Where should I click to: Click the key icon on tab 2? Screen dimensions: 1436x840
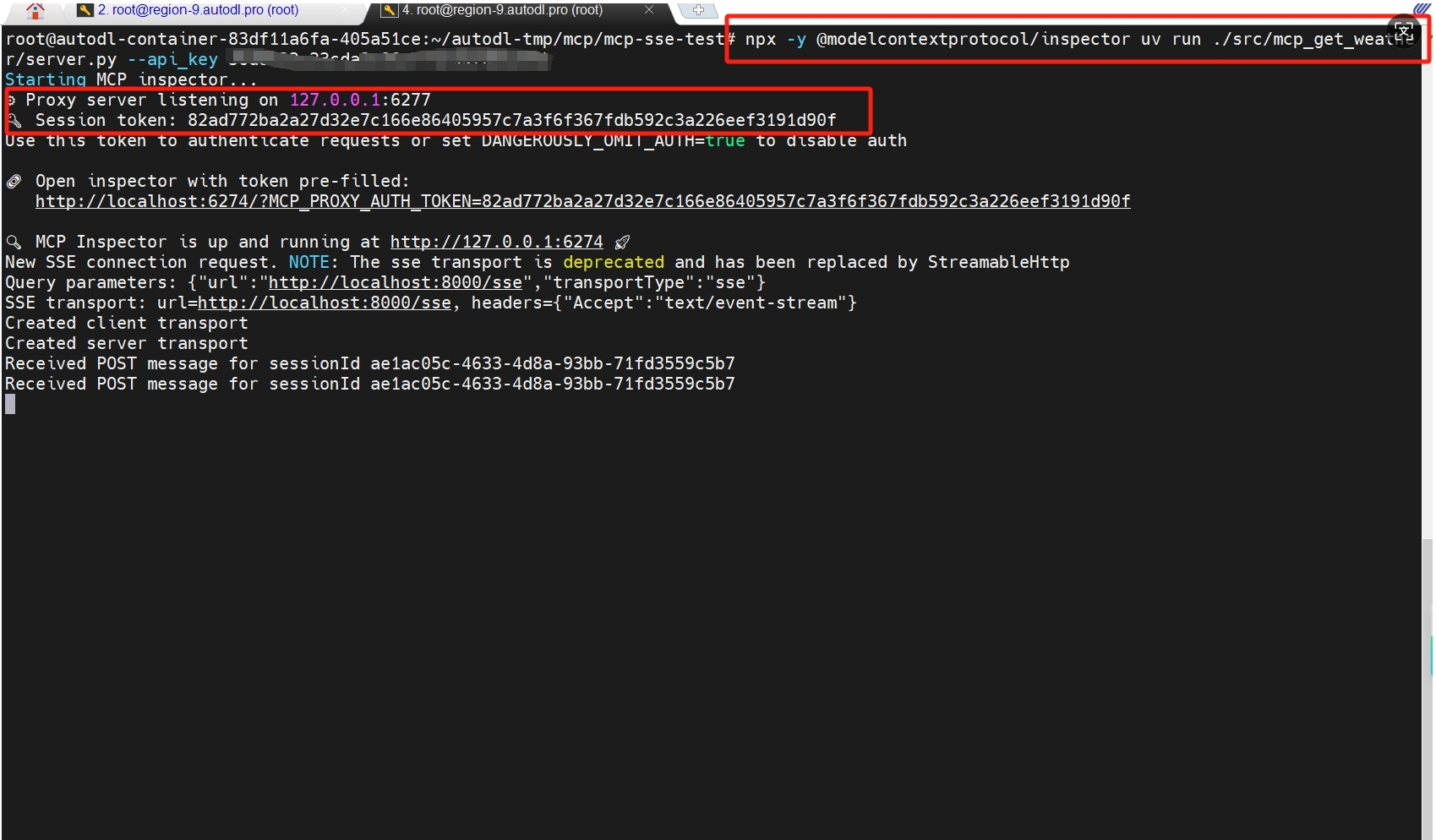click(x=85, y=10)
